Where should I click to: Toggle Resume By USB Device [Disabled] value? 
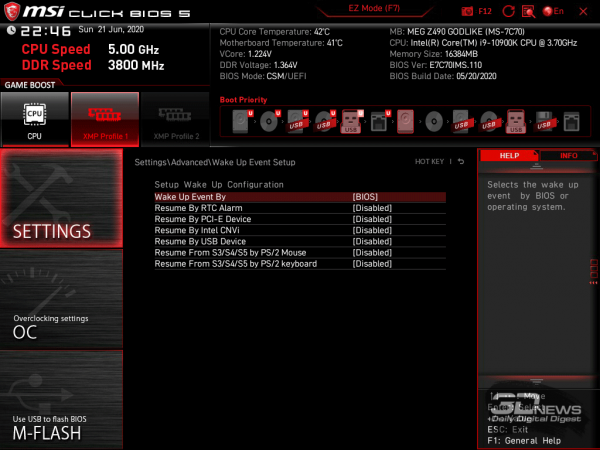[372, 241]
